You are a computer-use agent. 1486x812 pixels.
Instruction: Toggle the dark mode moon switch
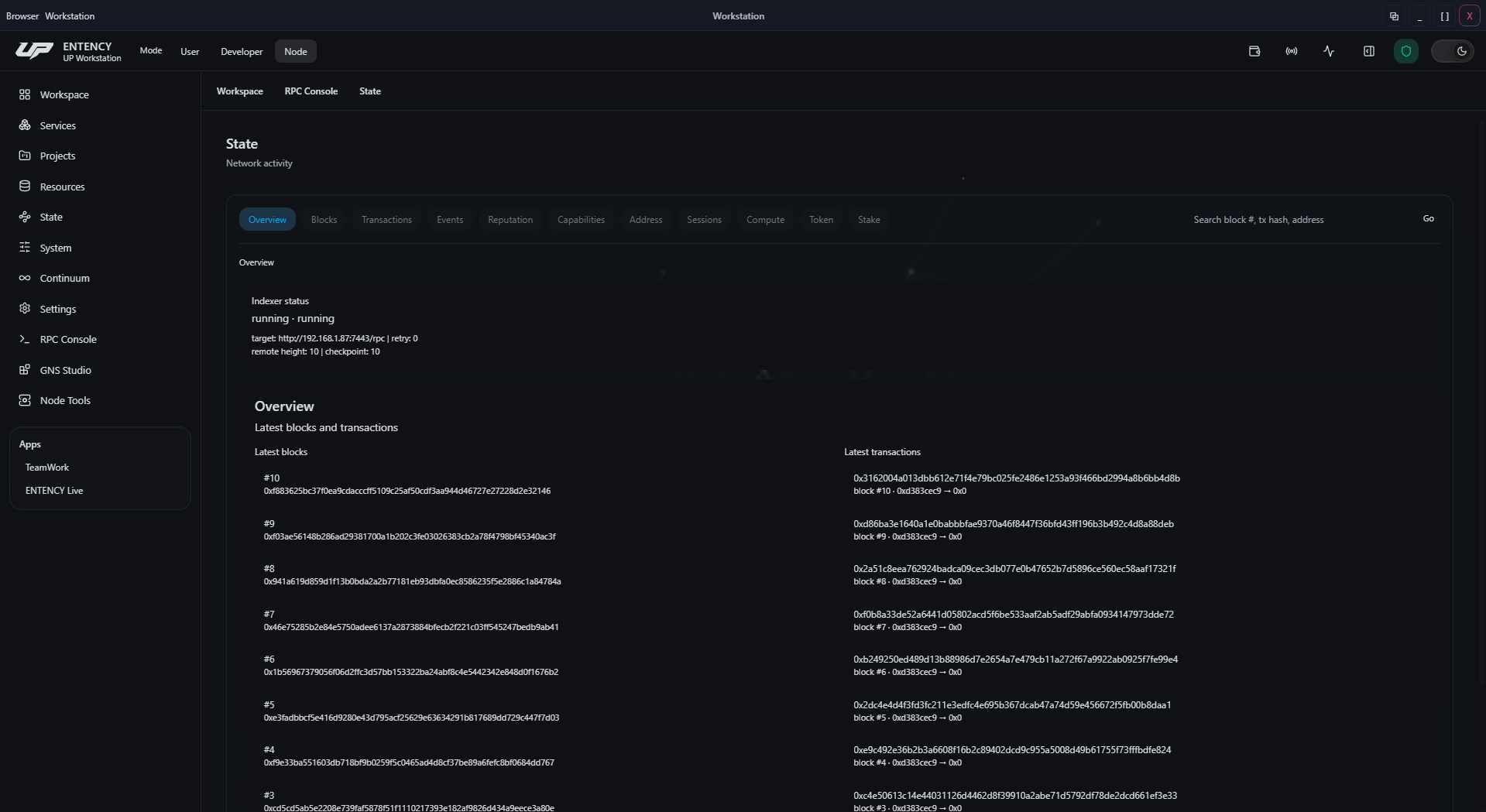pos(1453,51)
